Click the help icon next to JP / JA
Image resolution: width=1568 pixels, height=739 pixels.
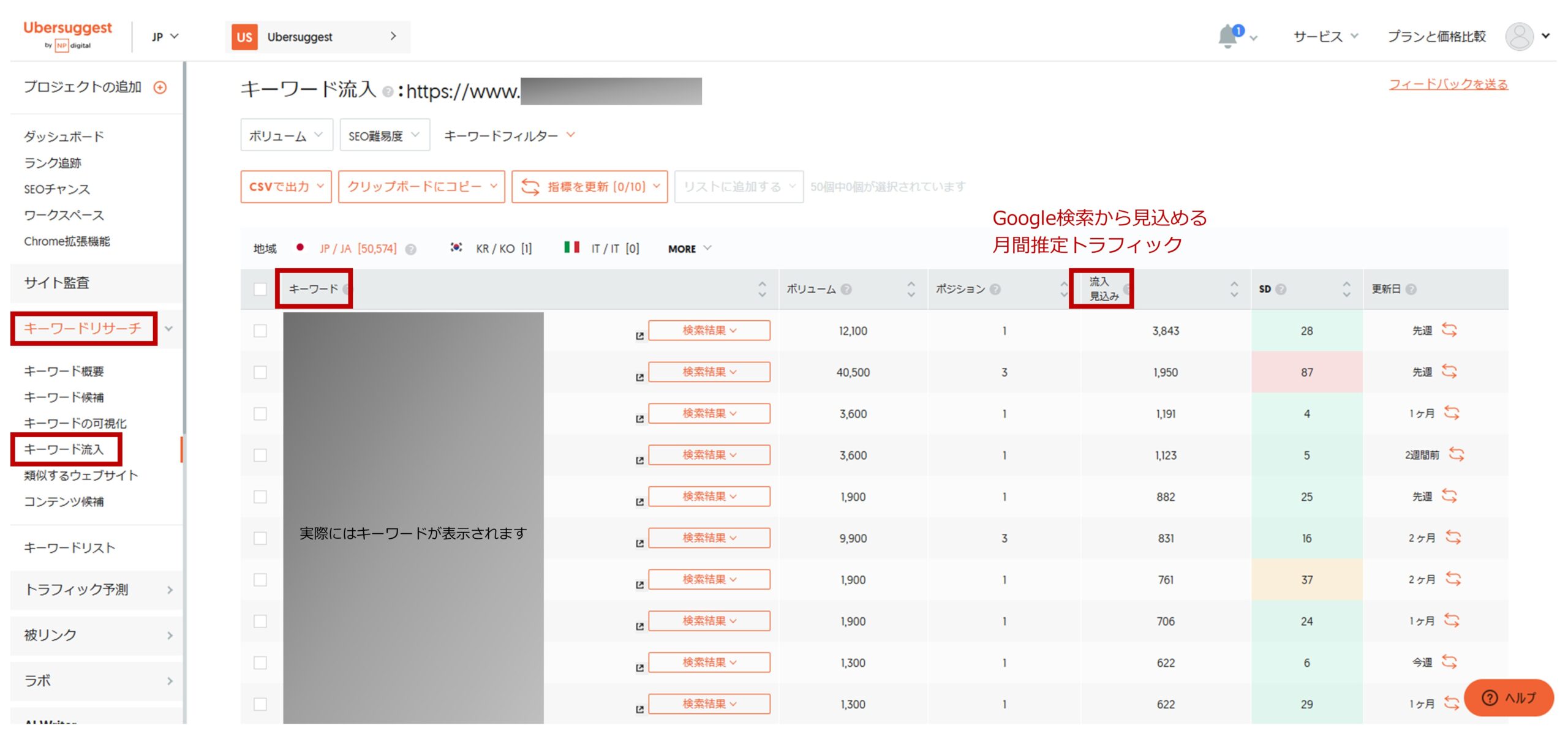411,249
